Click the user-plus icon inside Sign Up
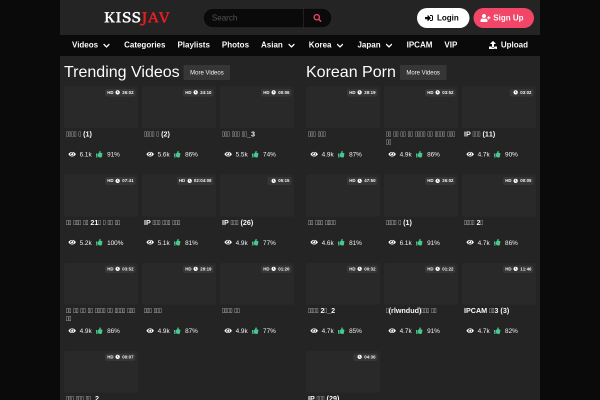 pos(485,18)
